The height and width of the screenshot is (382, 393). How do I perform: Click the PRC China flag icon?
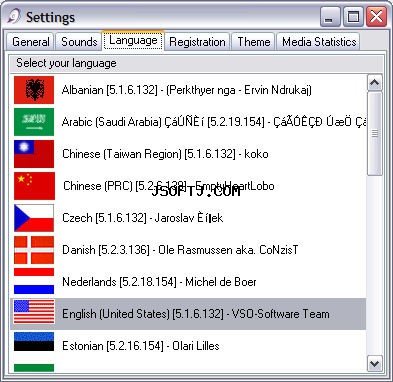(34, 186)
